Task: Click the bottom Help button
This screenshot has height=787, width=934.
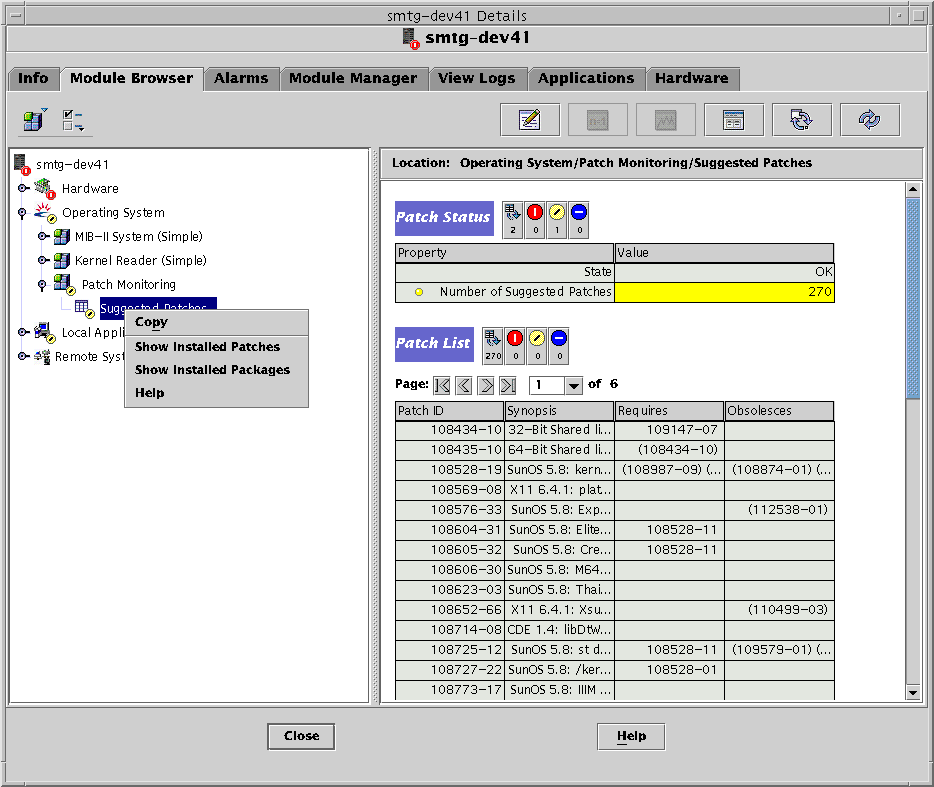Action: pyautogui.click(x=631, y=736)
